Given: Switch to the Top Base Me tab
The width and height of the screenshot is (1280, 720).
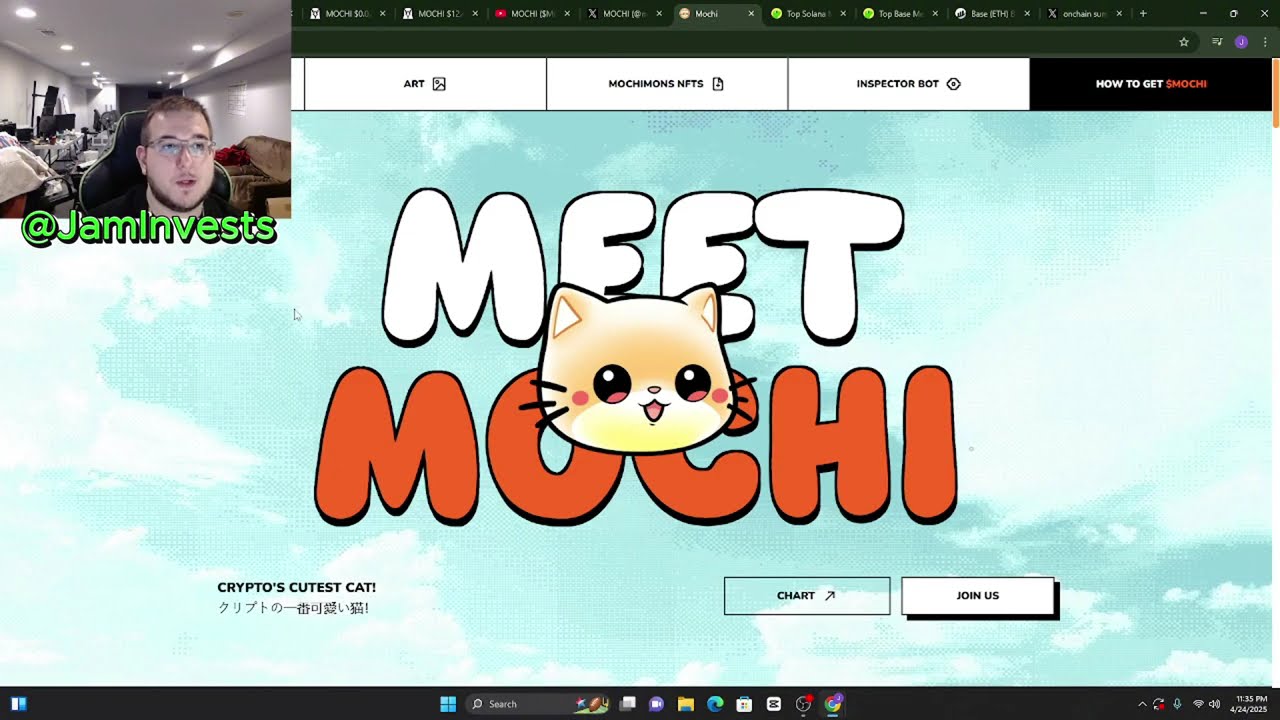Looking at the screenshot, I should click(x=898, y=14).
